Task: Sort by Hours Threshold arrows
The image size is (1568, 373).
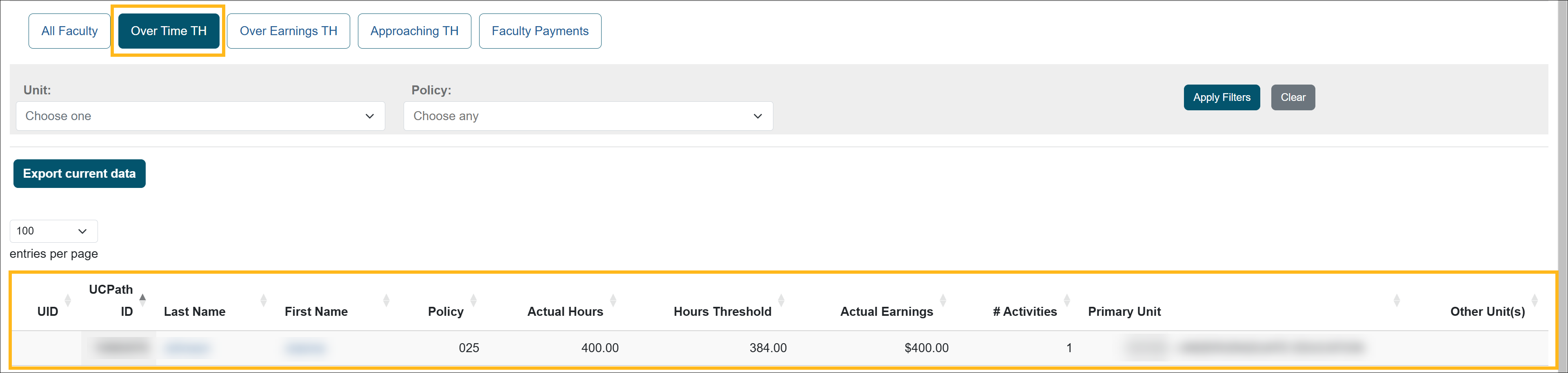Action: tap(781, 300)
